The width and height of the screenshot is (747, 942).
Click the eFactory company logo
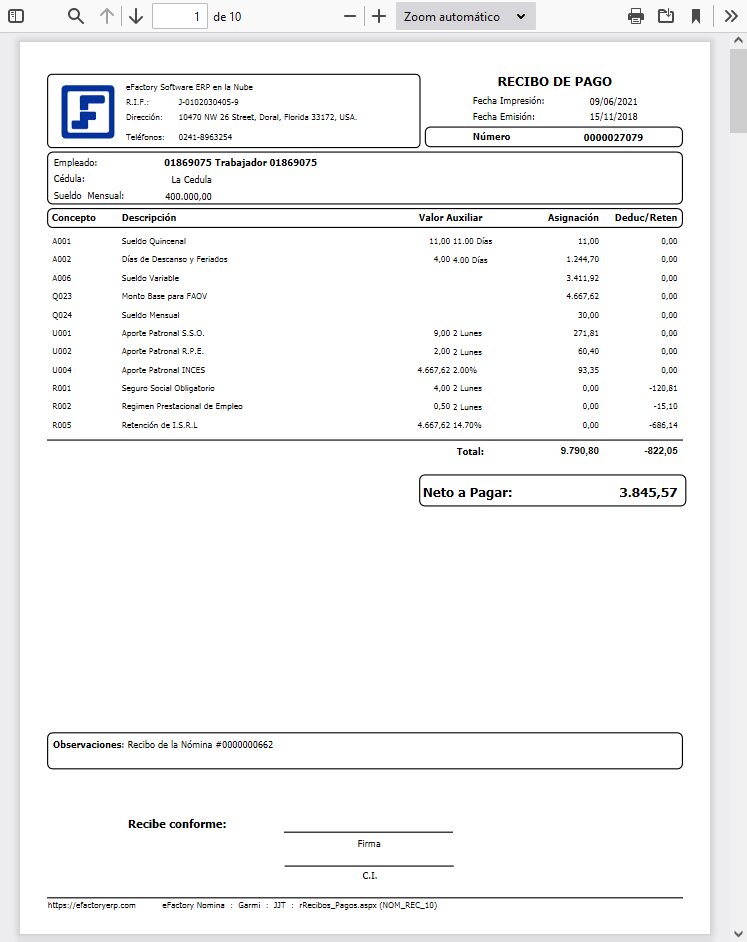tap(88, 112)
